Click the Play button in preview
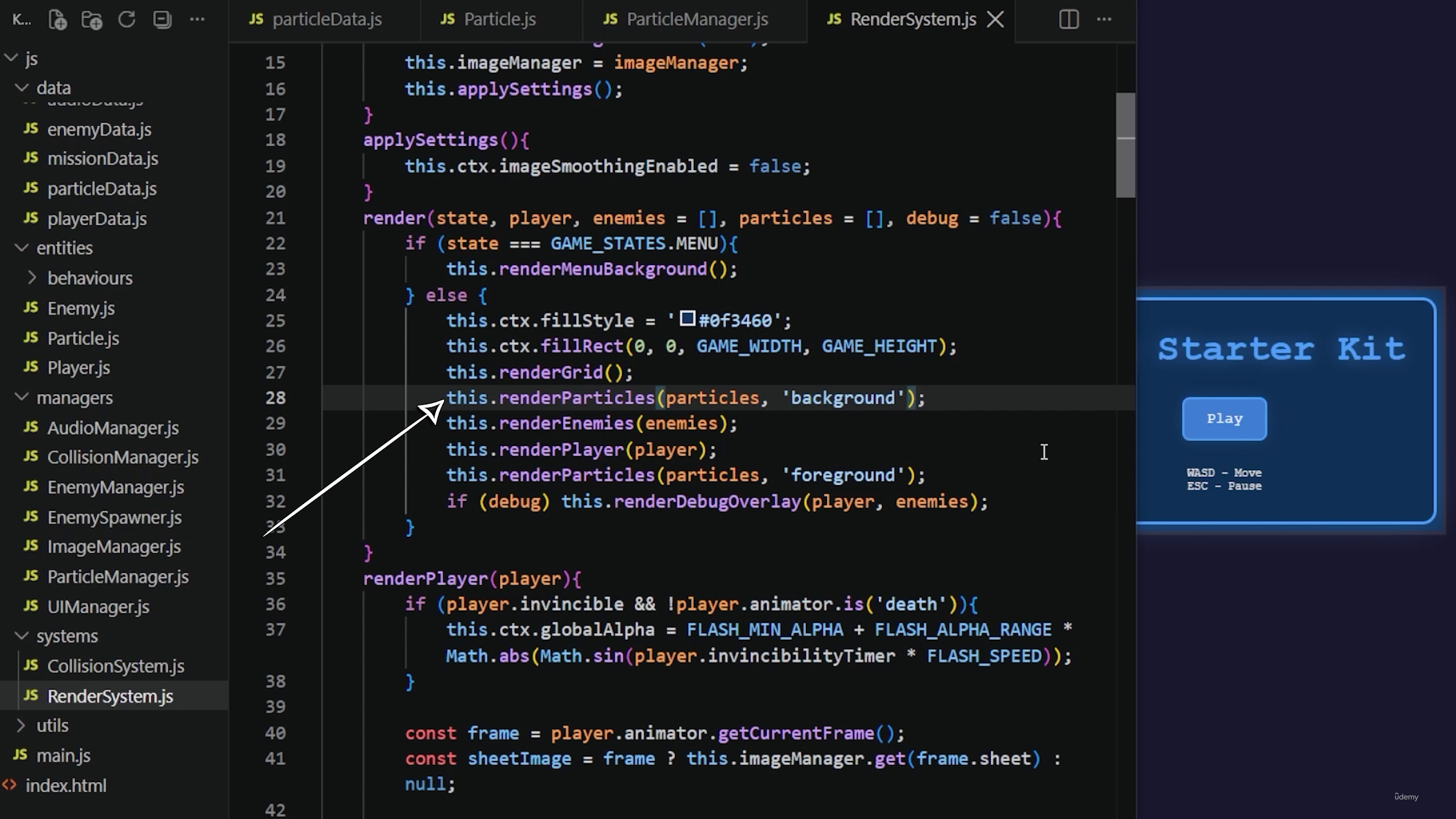 [x=1225, y=419]
